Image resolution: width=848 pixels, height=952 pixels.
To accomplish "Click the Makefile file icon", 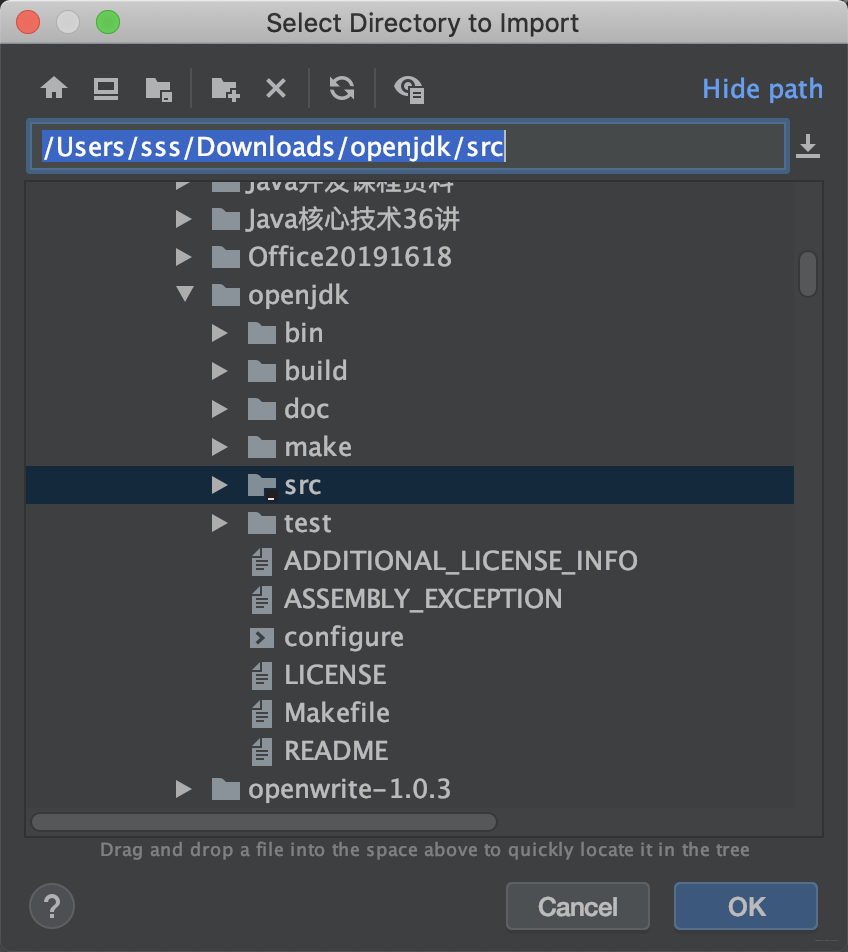I will [262, 713].
